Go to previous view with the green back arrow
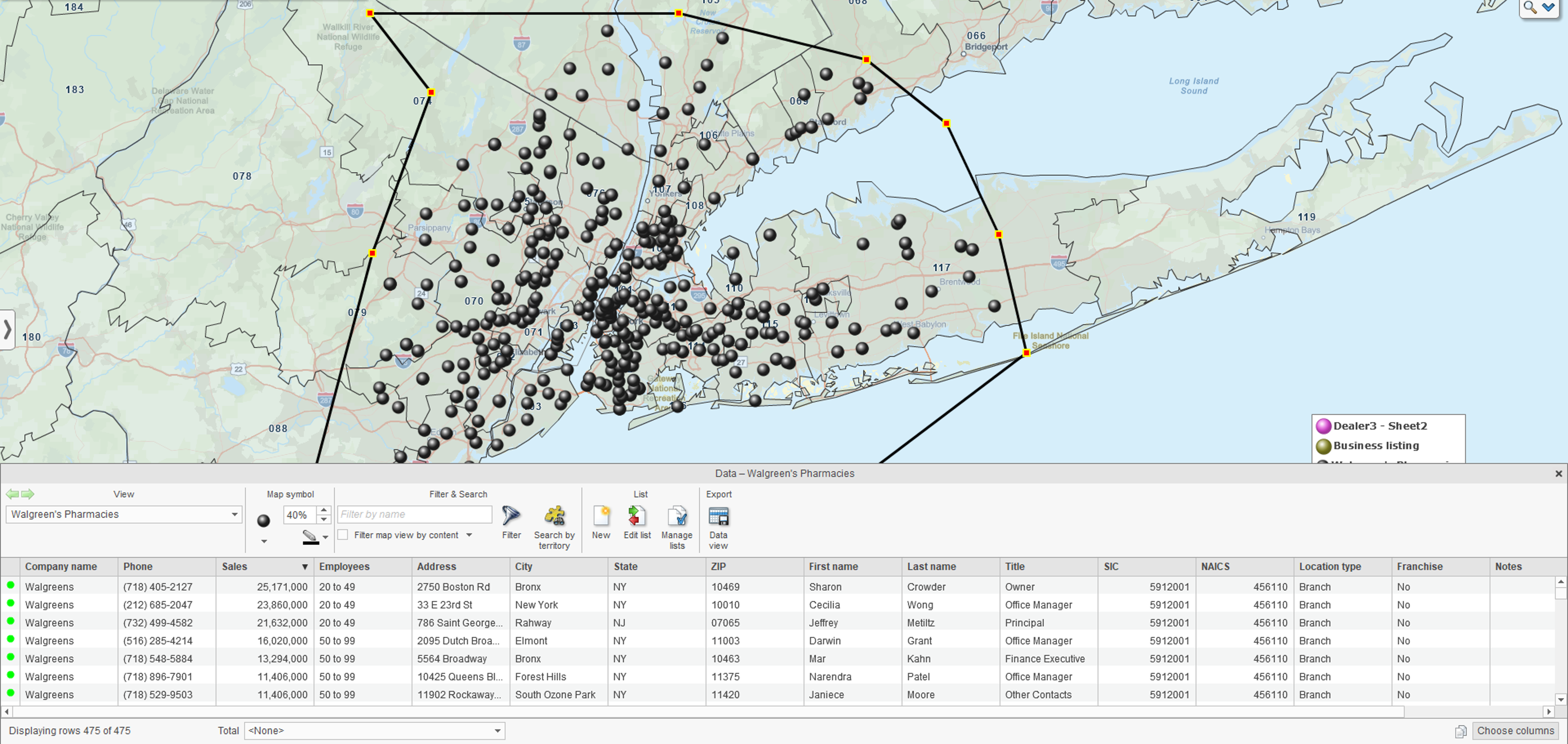Screen dimensions: 1568x744 12,494
